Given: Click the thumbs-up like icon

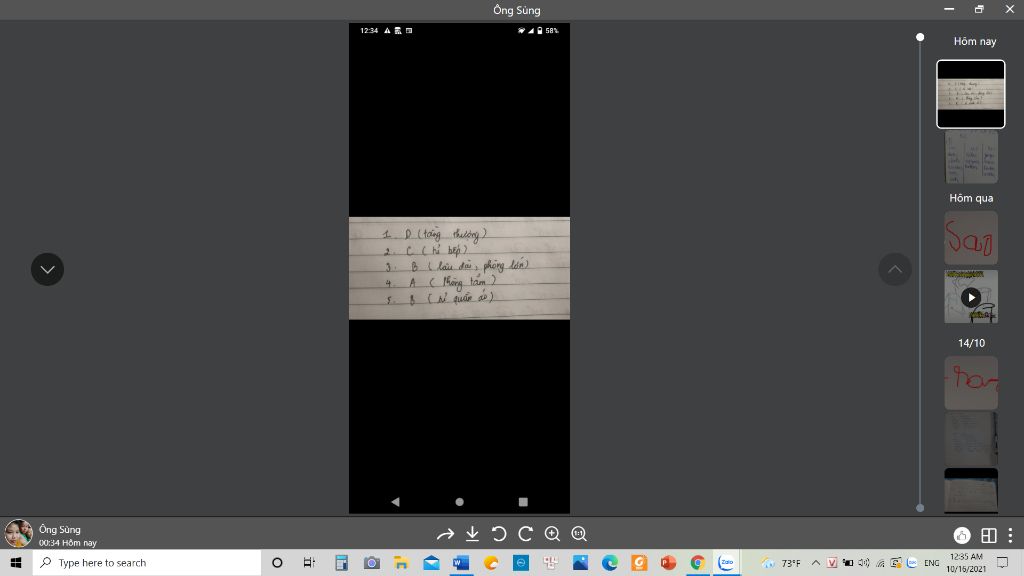Looking at the screenshot, I should coord(961,536).
